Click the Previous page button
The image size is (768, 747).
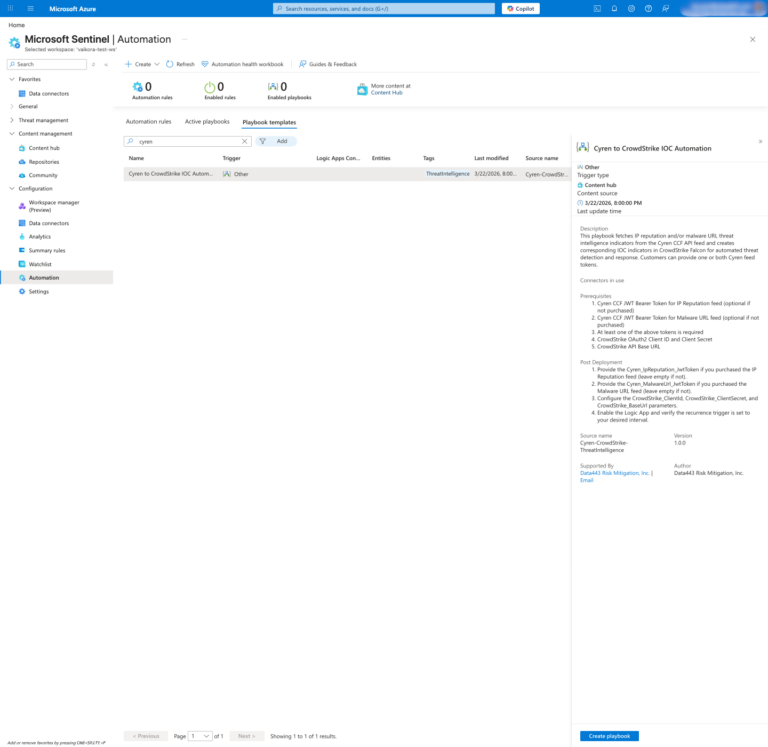coord(146,736)
